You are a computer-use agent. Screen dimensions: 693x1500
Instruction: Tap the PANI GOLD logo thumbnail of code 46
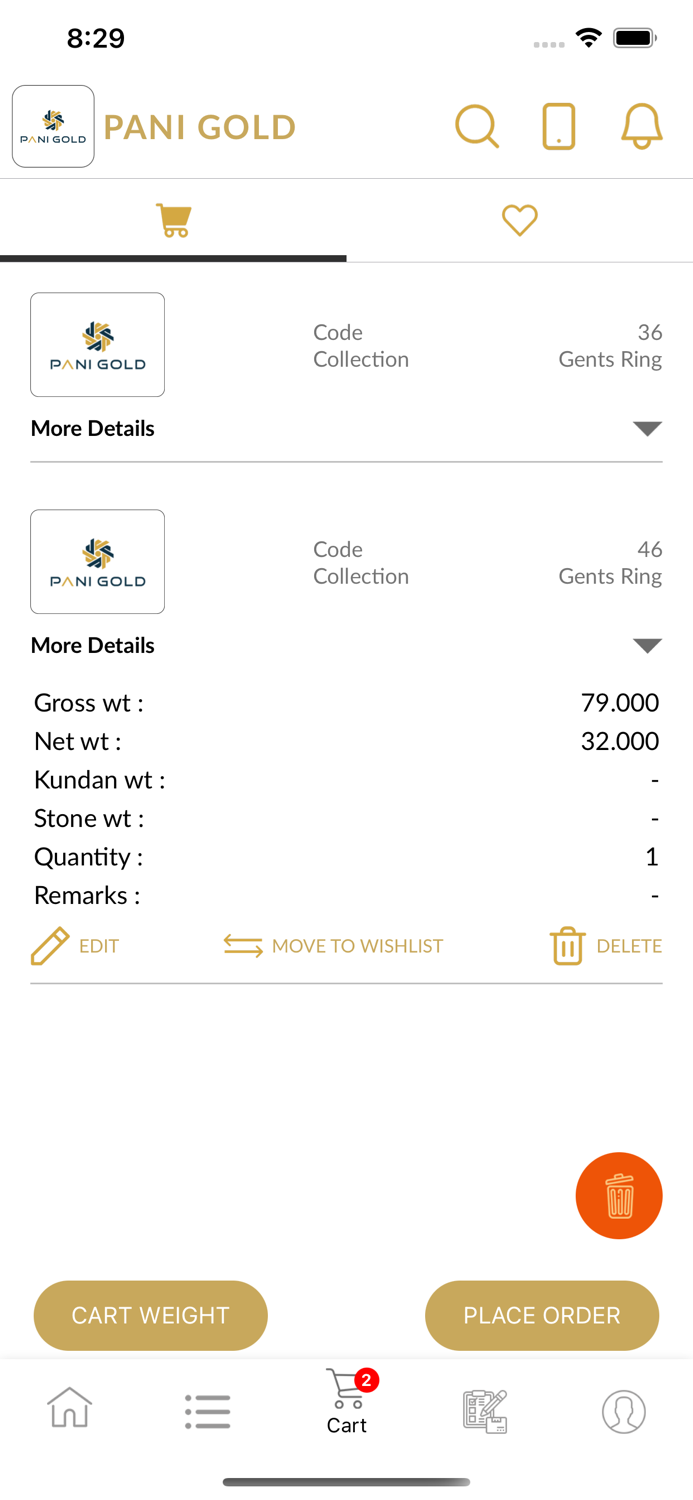(x=97, y=561)
